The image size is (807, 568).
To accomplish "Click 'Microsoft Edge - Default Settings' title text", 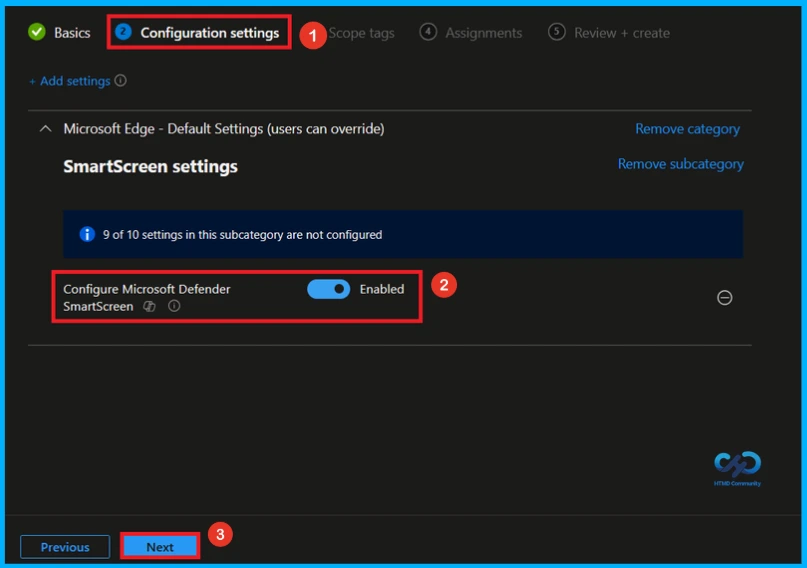I will tap(224, 129).
